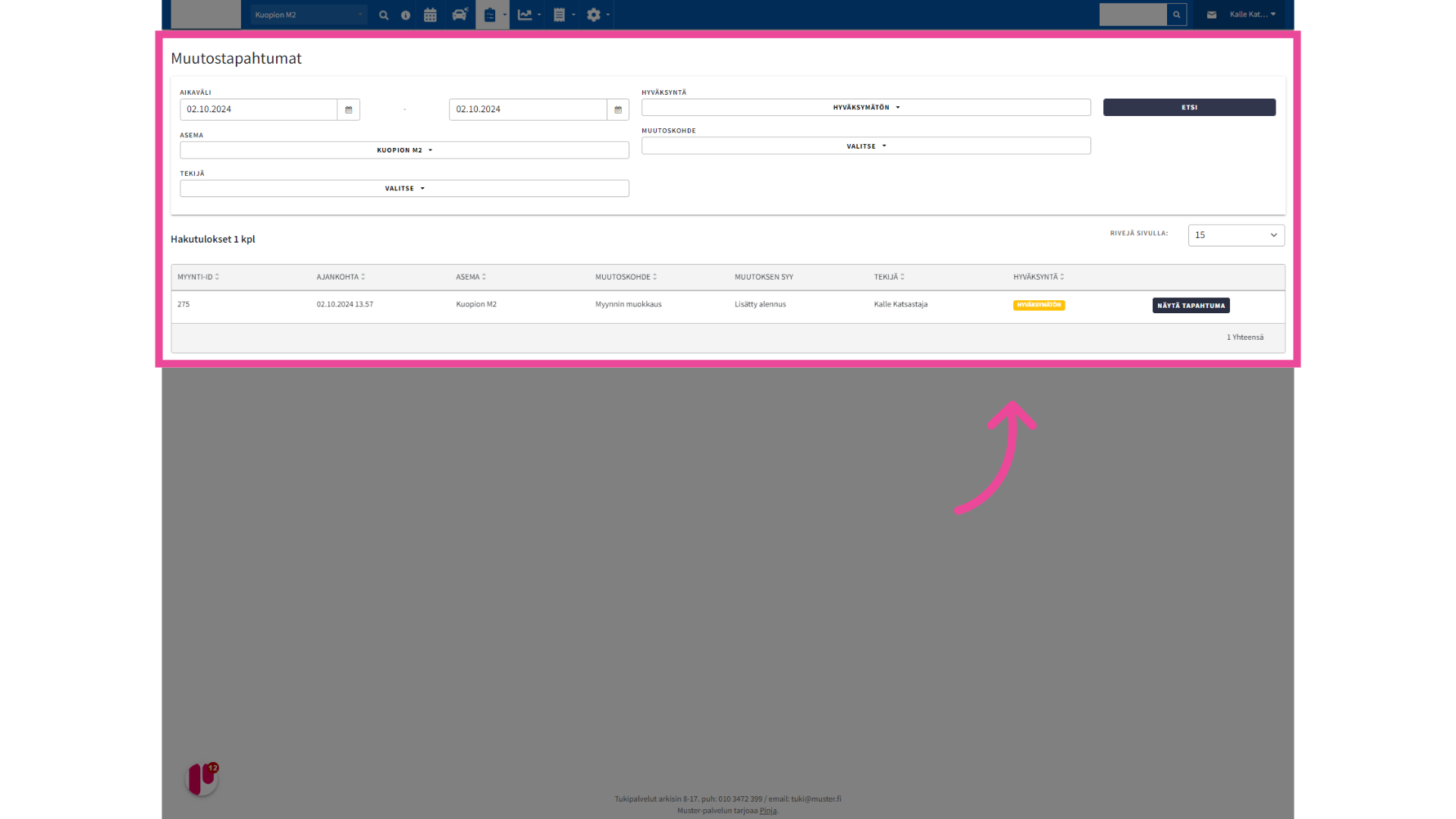
Task: Click the Muutostapahtumat page title
Action: coord(236,58)
